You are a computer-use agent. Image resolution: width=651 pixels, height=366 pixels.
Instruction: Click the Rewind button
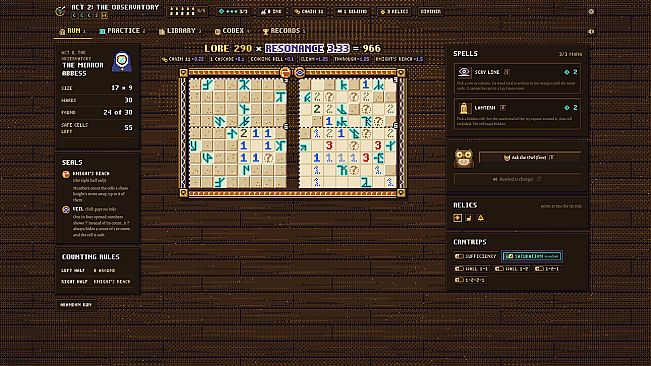517,179
